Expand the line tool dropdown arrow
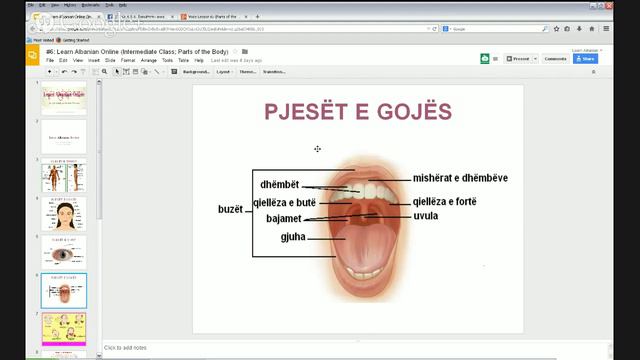Image resolution: width=640 pixels, height=360 pixels. point(163,72)
